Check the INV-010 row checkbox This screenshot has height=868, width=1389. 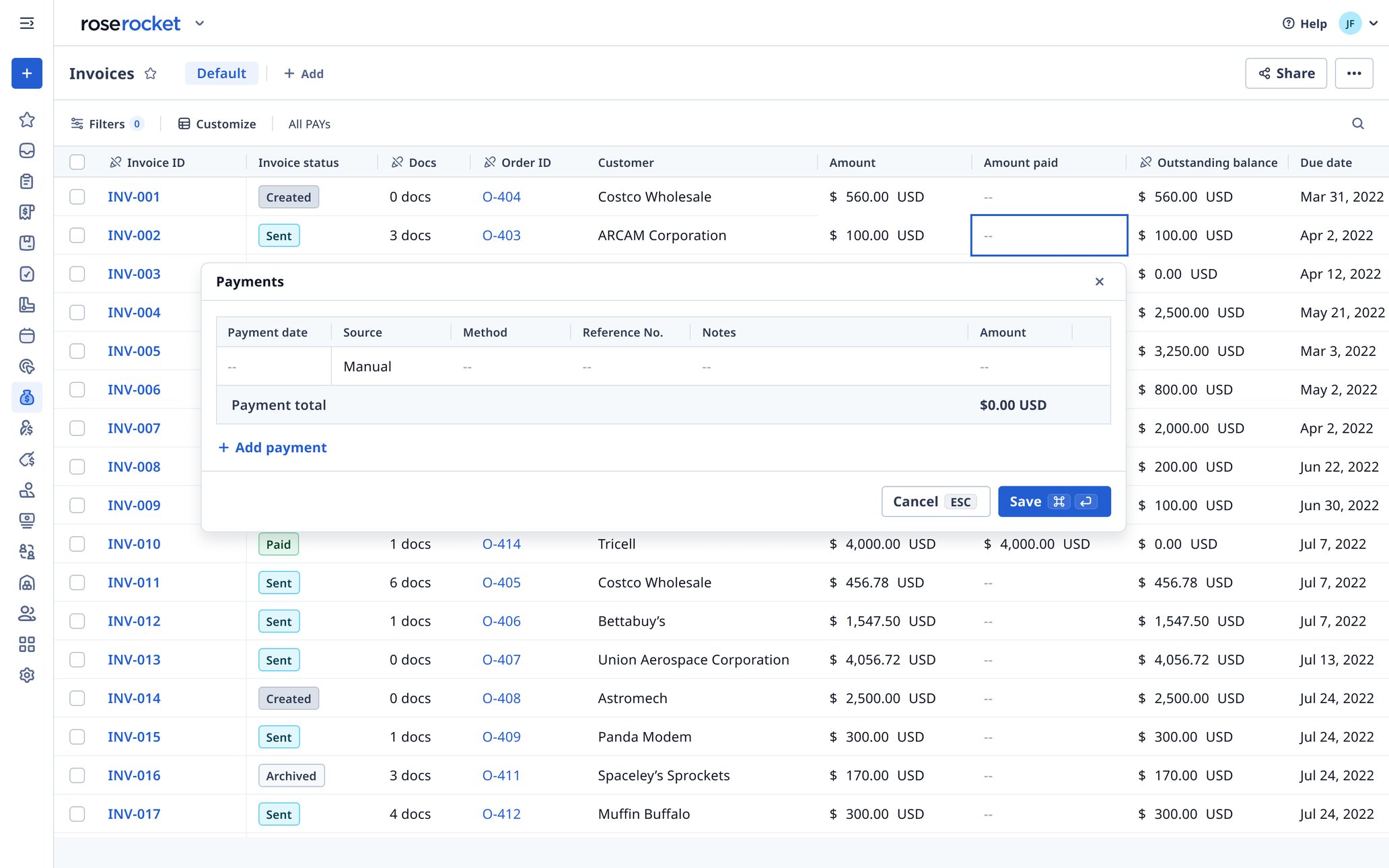(x=77, y=544)
